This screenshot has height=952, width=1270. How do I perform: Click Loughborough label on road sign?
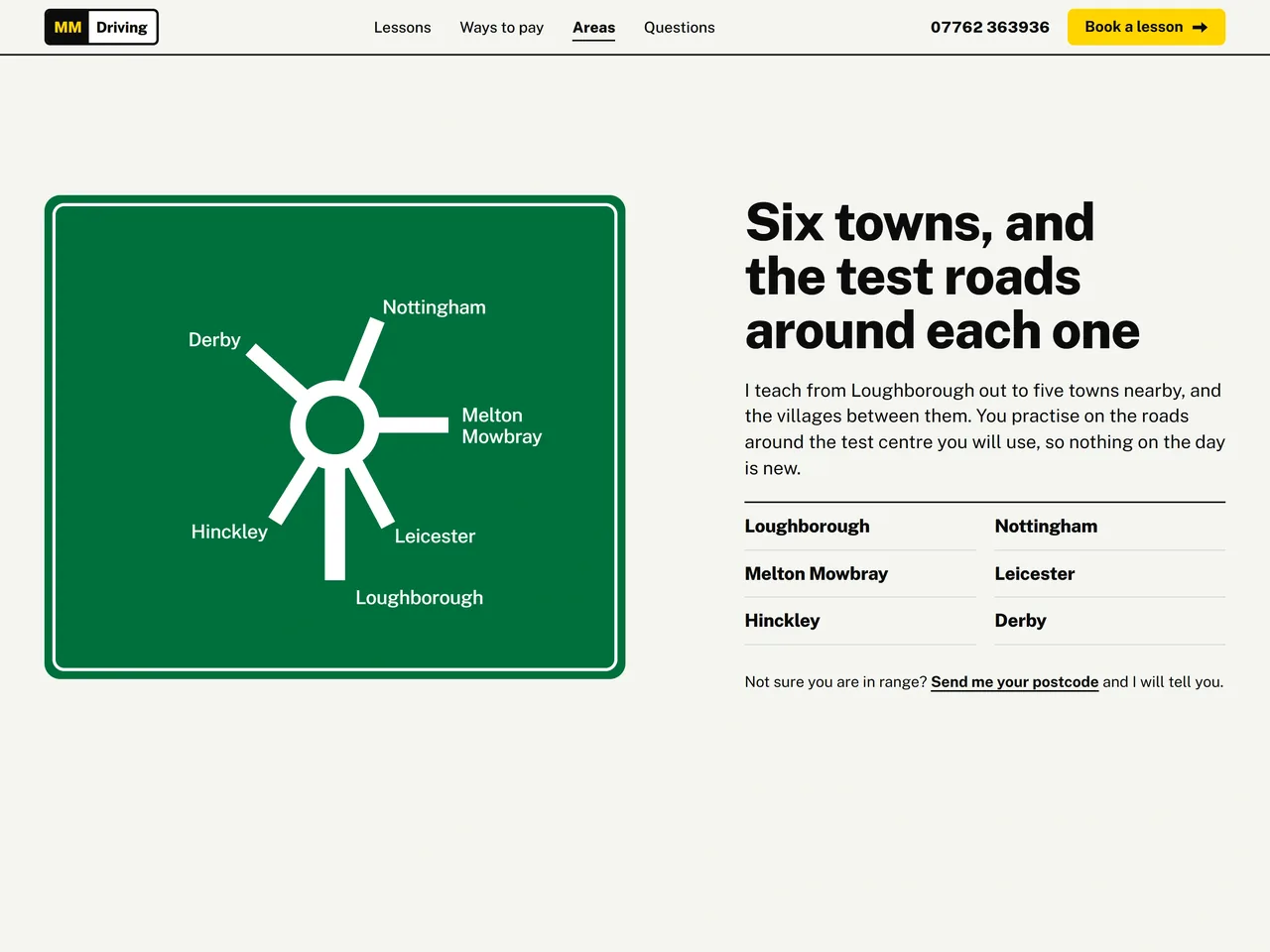[420, 598]
